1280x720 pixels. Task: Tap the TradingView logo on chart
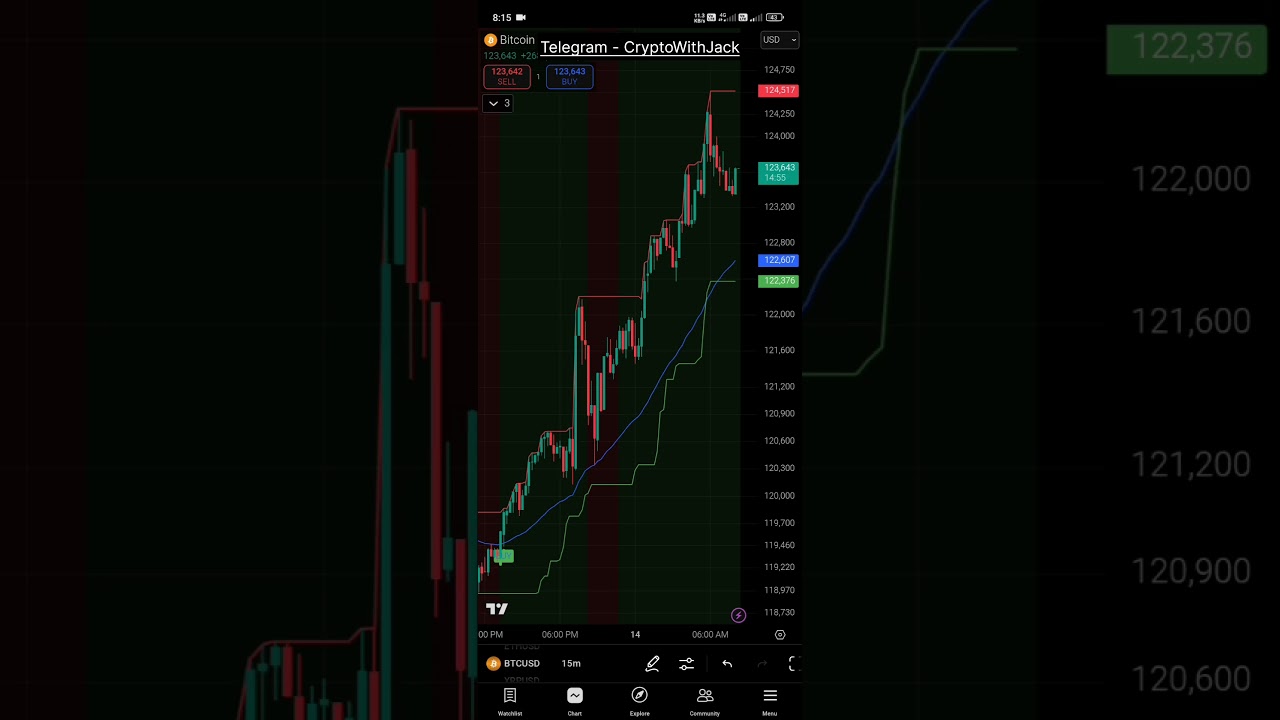point(497,609)
